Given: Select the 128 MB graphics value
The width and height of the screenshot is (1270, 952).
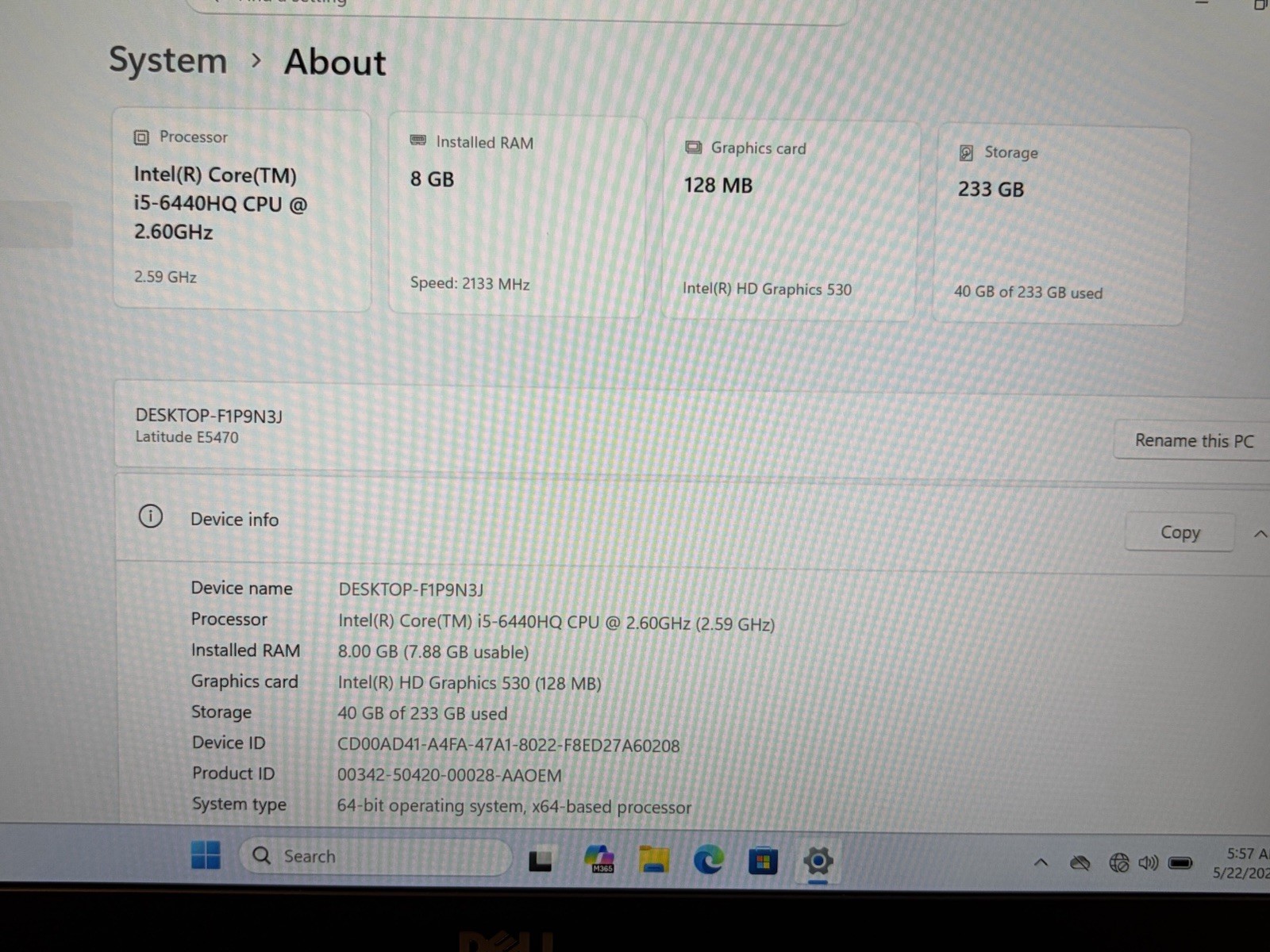Looking at the screenshot, I should point(718,186).
